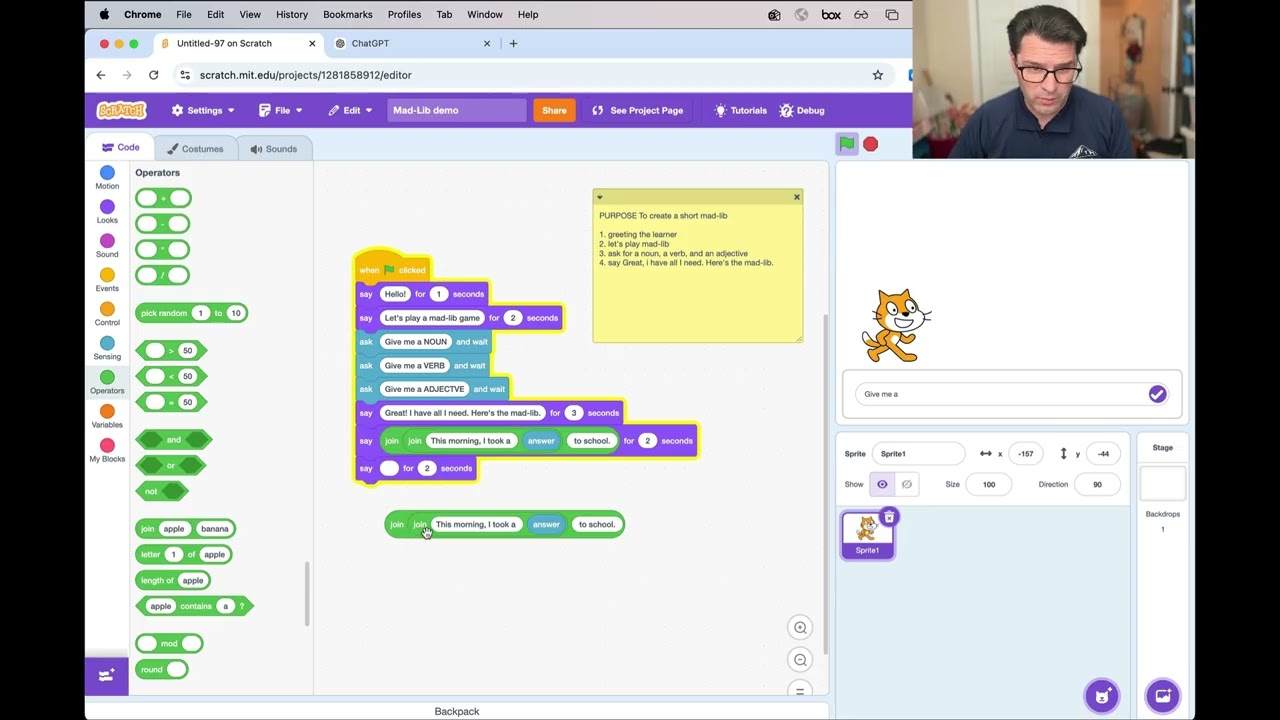Switch to the Costumes tab

tap(195, 148)
